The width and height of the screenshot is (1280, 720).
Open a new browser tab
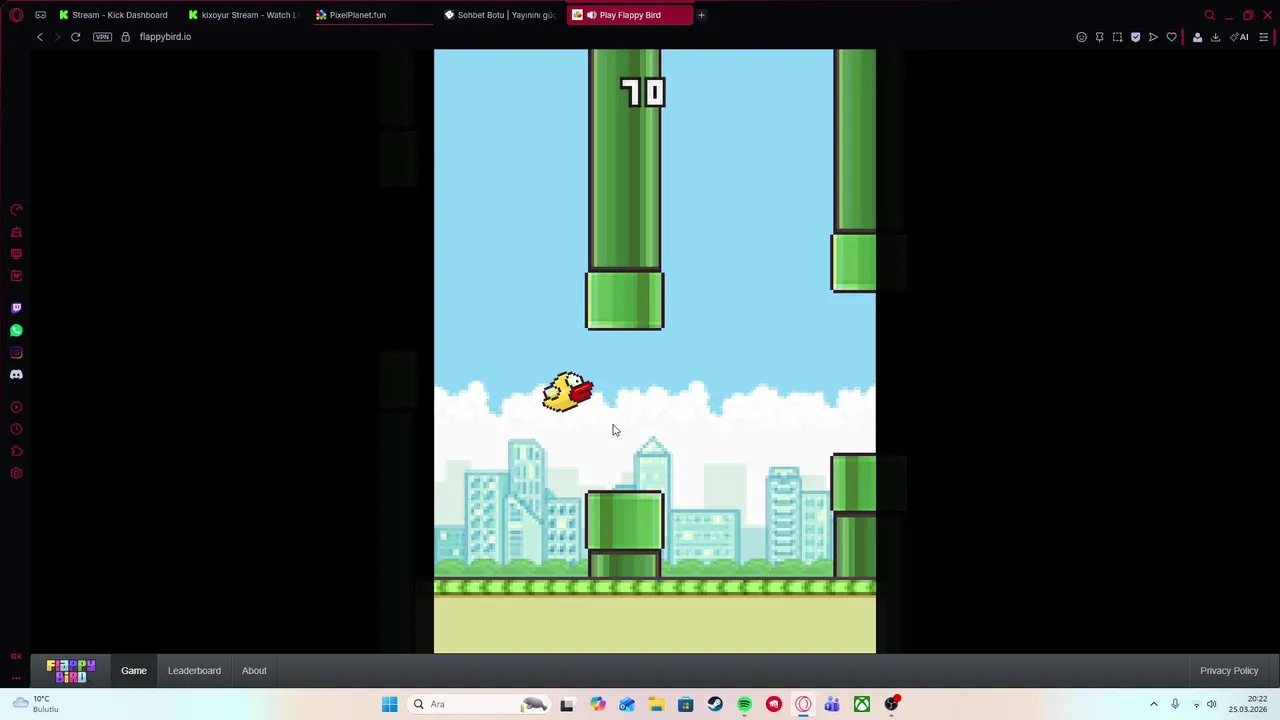click(x=701, y=15)
